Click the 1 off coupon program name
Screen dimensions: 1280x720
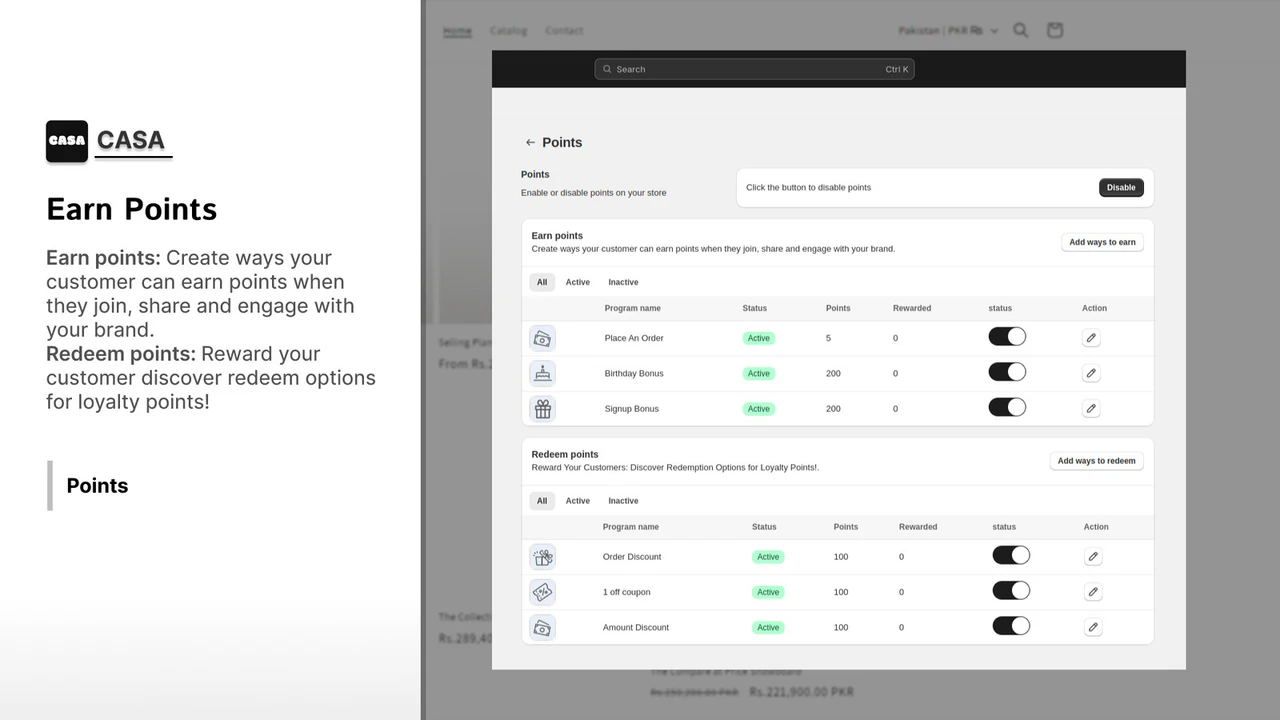click(626, 592)
